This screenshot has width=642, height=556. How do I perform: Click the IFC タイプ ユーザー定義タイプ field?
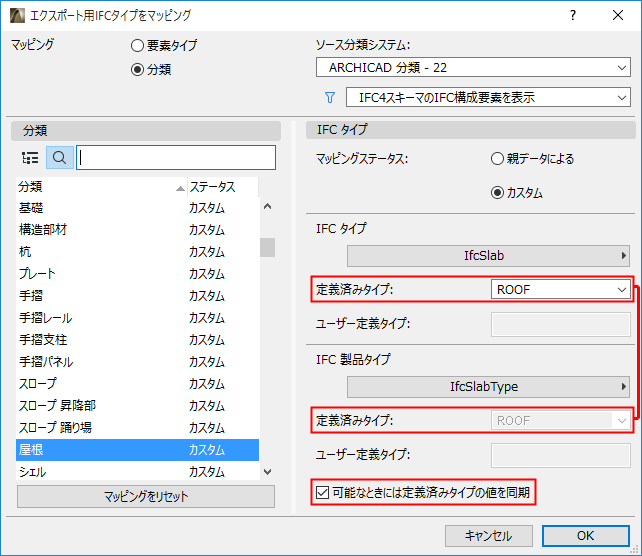click(x=561, y=324)
